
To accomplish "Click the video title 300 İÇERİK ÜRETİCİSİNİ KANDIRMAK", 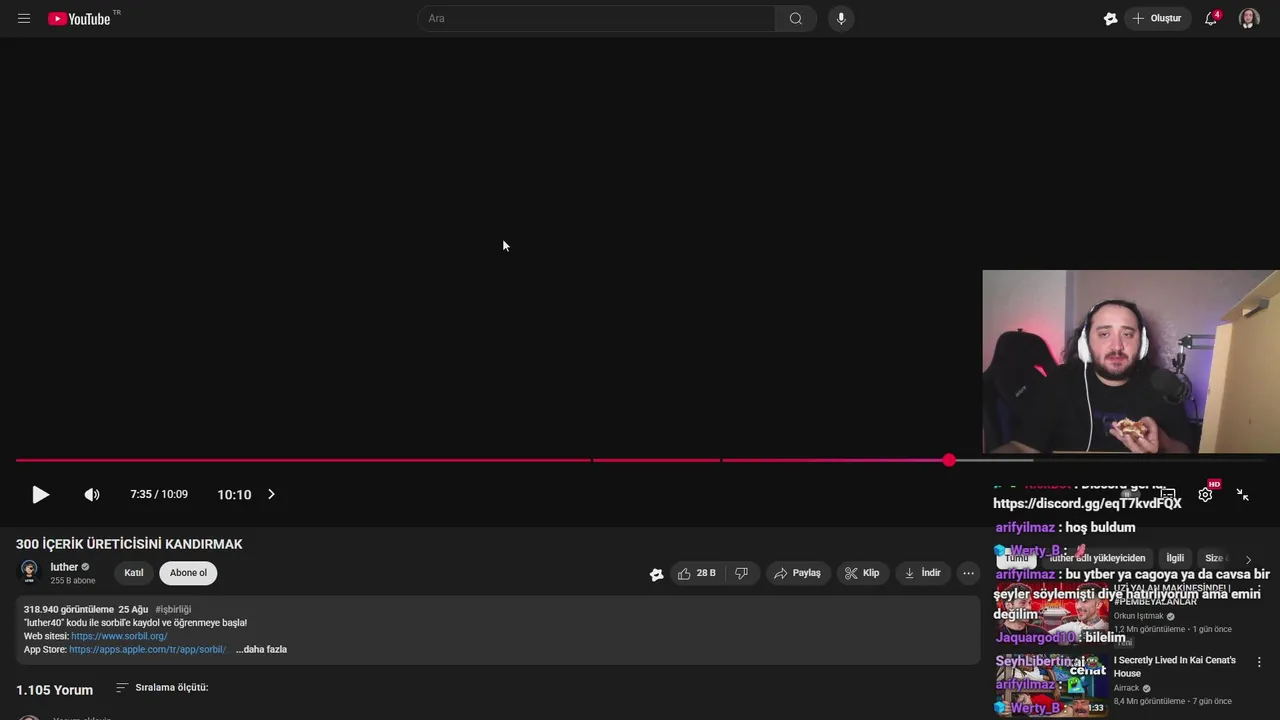I will point(129,544).
